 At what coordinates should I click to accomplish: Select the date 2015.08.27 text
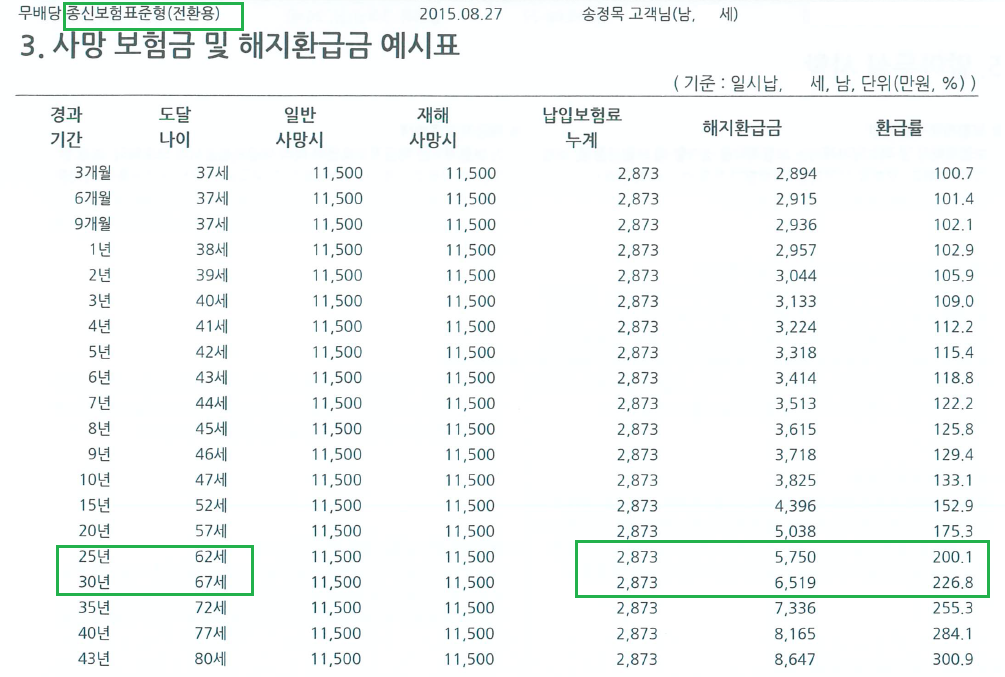coord(456,15)
